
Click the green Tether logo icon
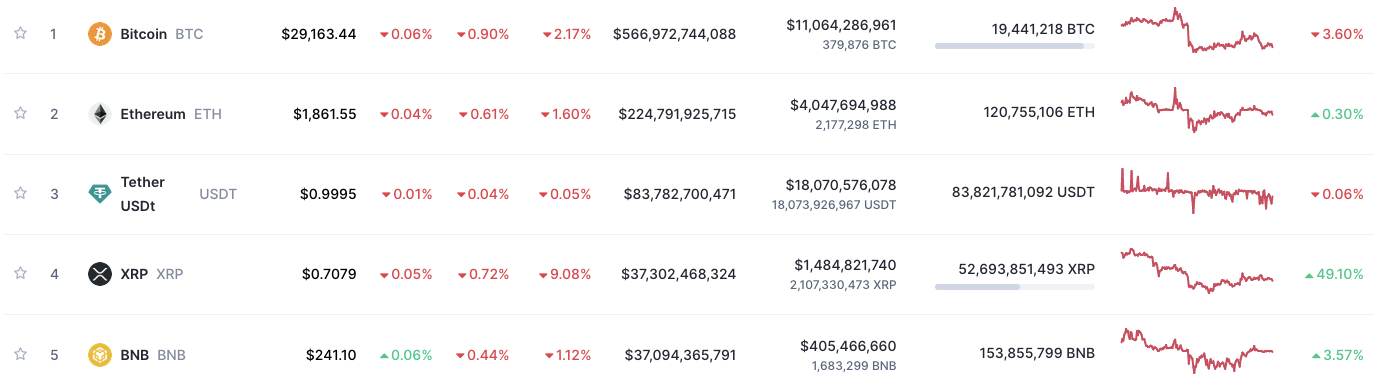[100, 194]
